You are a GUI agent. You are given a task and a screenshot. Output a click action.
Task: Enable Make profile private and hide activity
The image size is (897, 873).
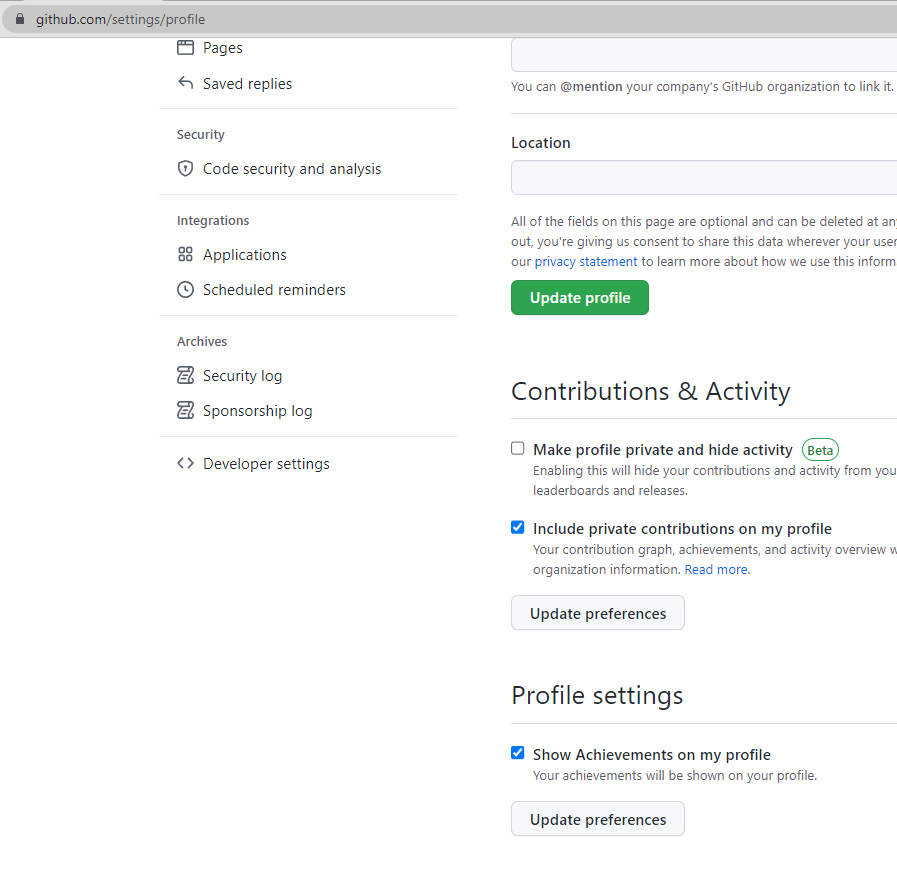click(517, 448)
